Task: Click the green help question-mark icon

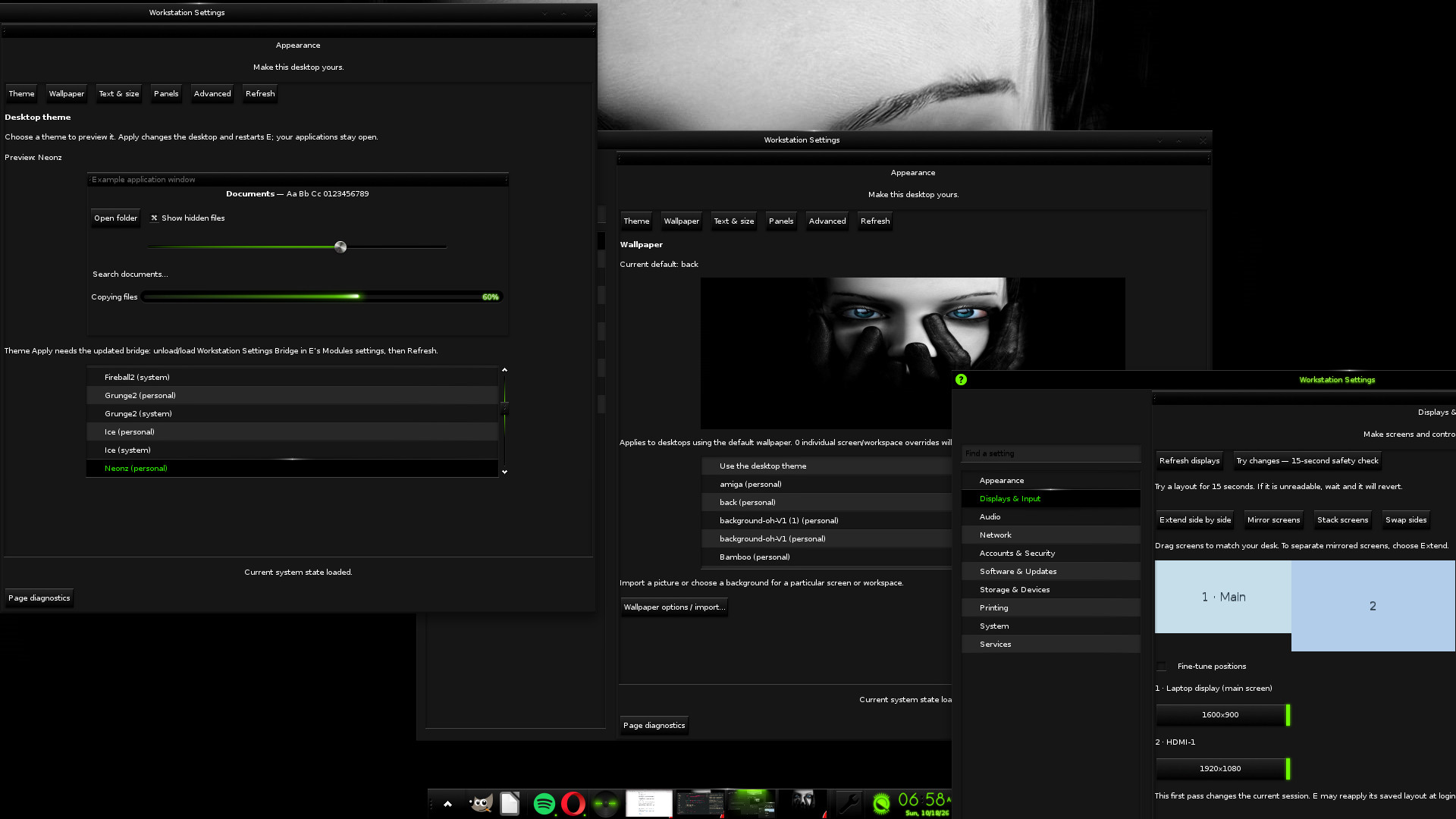Action: click(x=961, y=379)
